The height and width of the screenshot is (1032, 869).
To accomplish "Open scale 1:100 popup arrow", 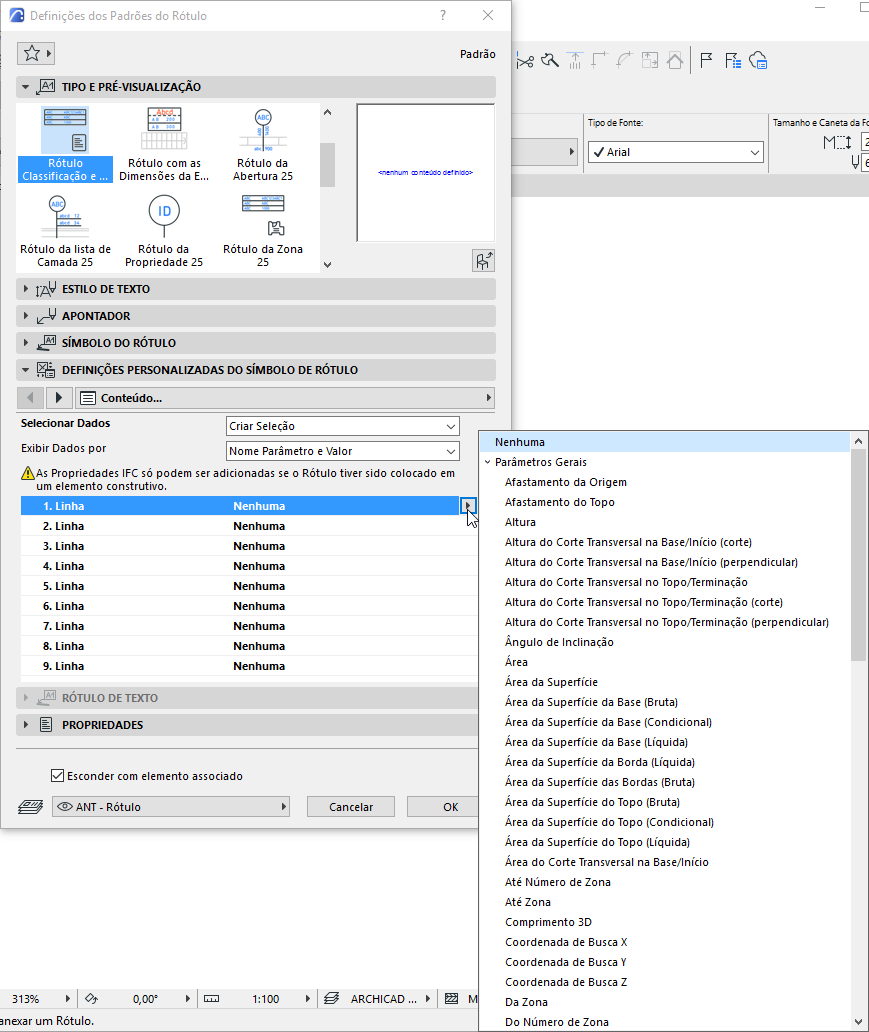I will click(x=307, y=998).
